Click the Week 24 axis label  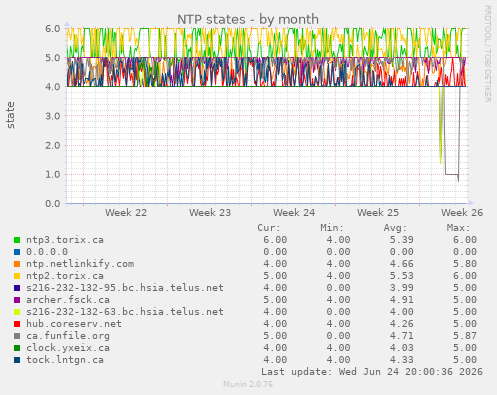point(294,213)
